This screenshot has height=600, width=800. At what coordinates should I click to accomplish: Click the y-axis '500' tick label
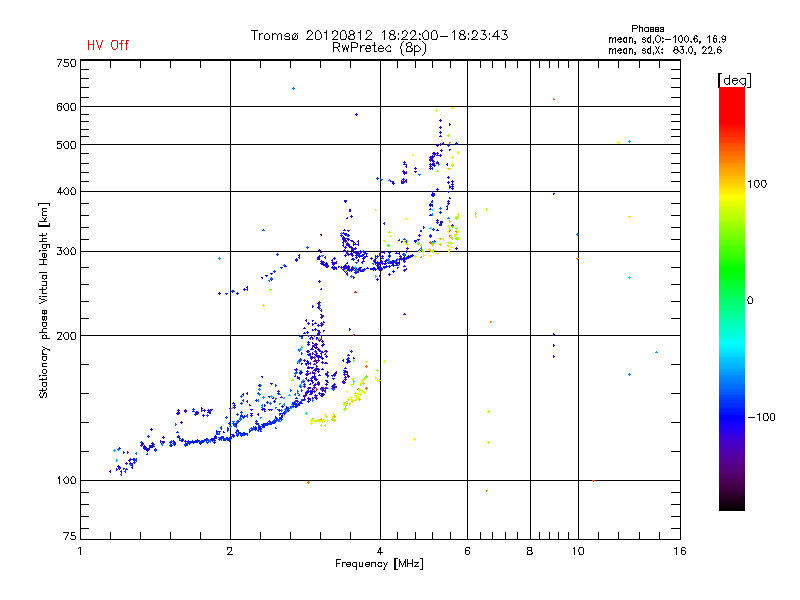(66, 145)
